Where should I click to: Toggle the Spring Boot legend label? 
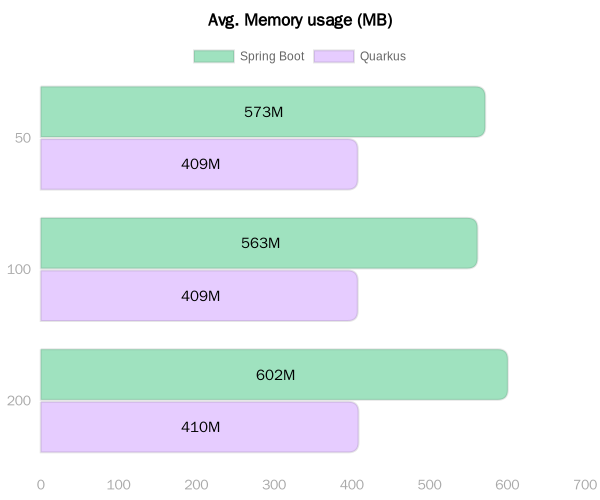click(x=272, y=56)
